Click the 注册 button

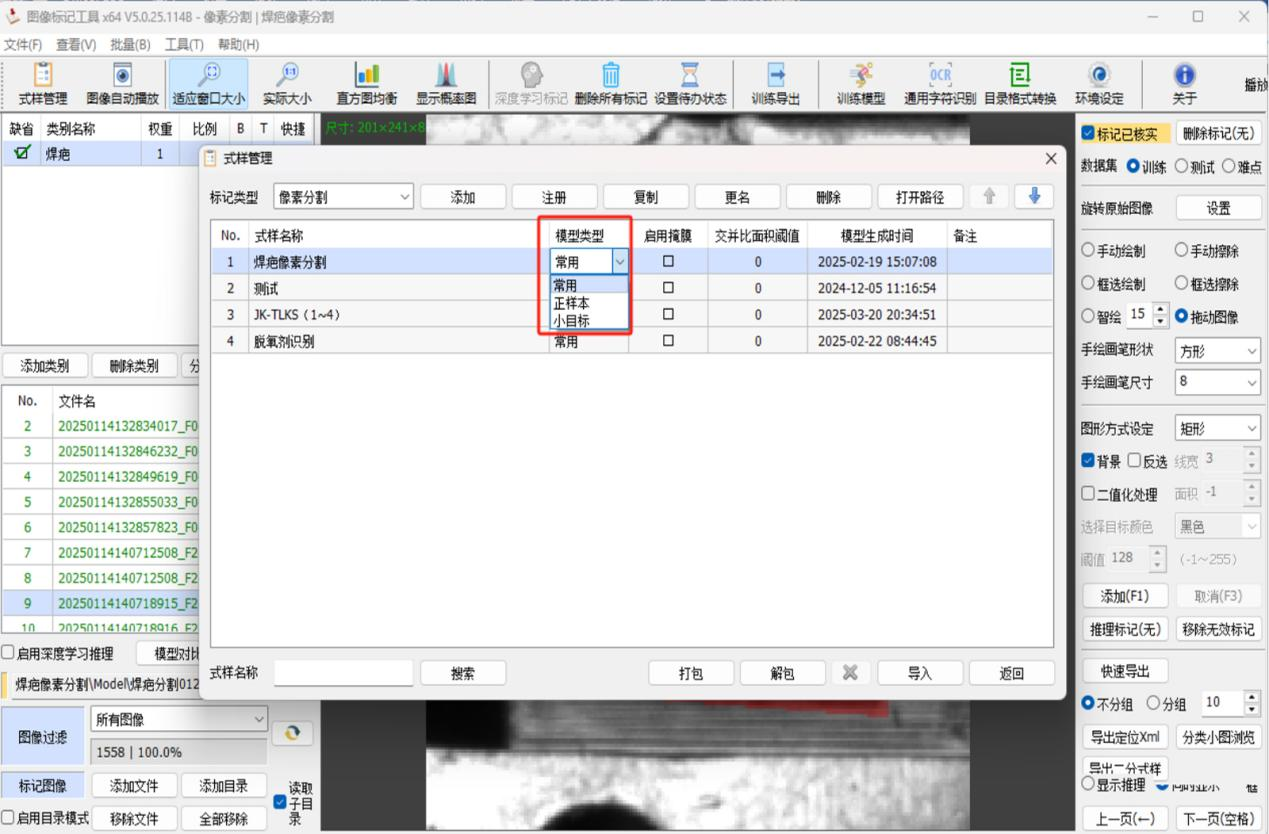(554, 197)
